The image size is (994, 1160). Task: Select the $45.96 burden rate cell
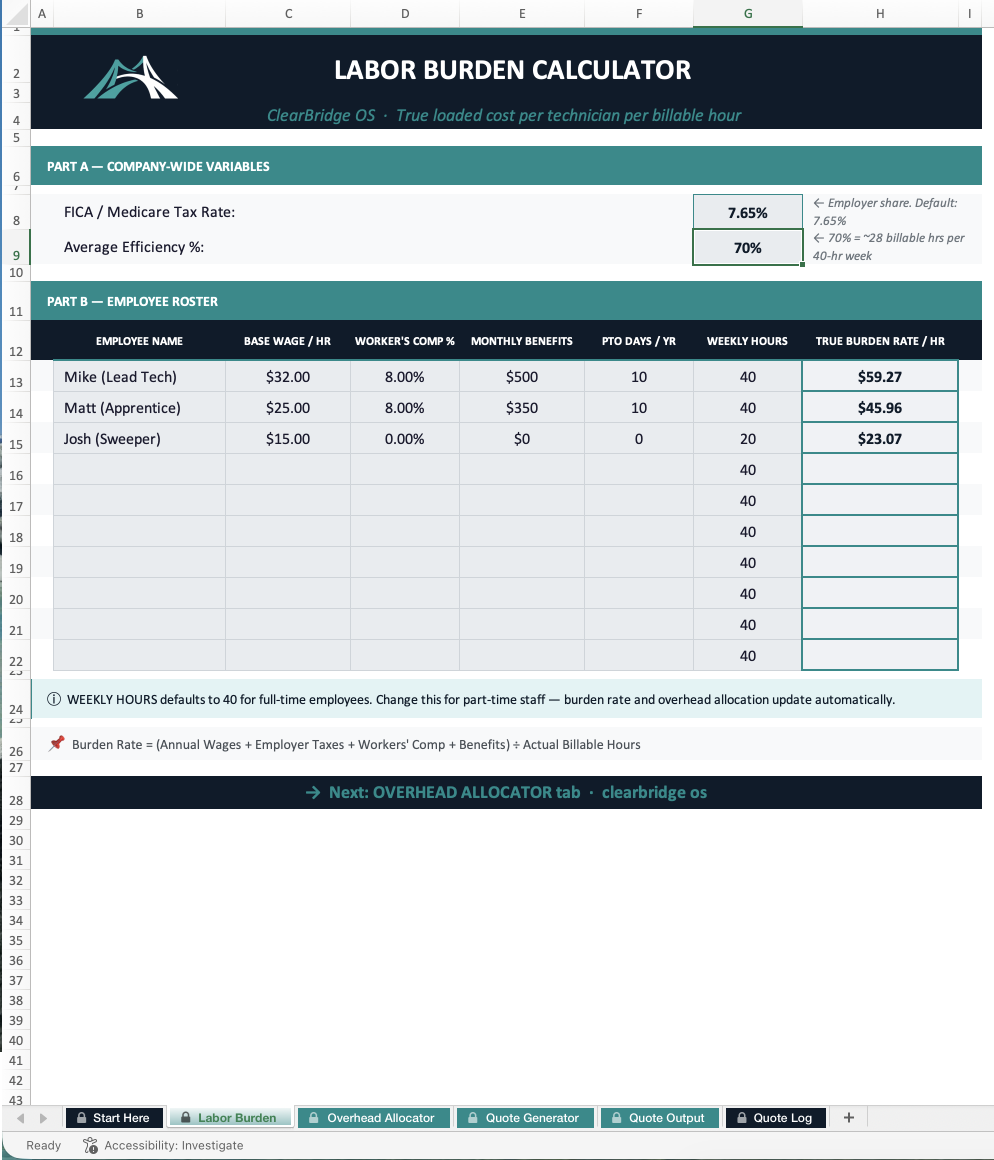point(880,408)
